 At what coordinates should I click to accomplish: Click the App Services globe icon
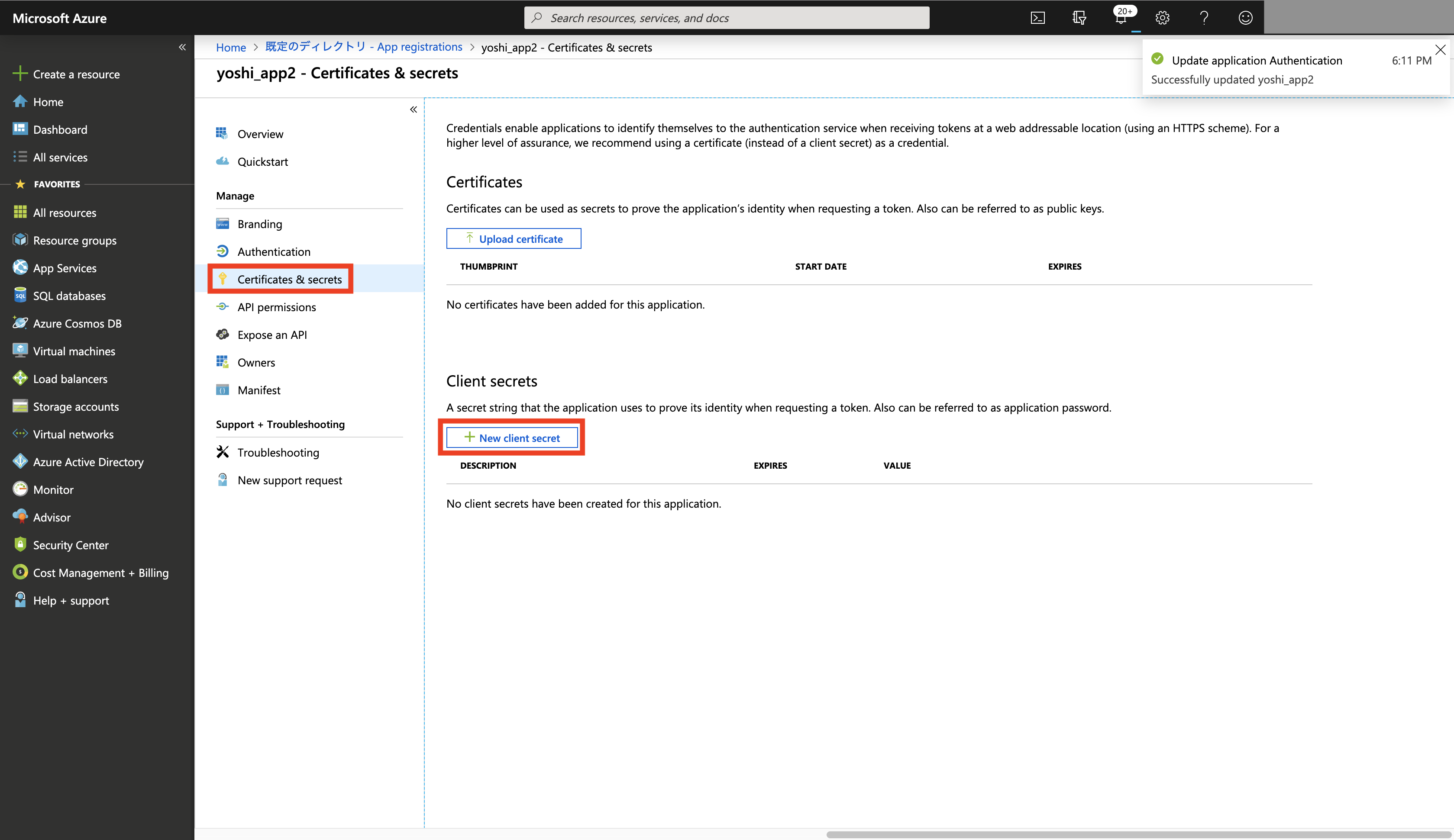pyautogui.click(x=20, y=267)
